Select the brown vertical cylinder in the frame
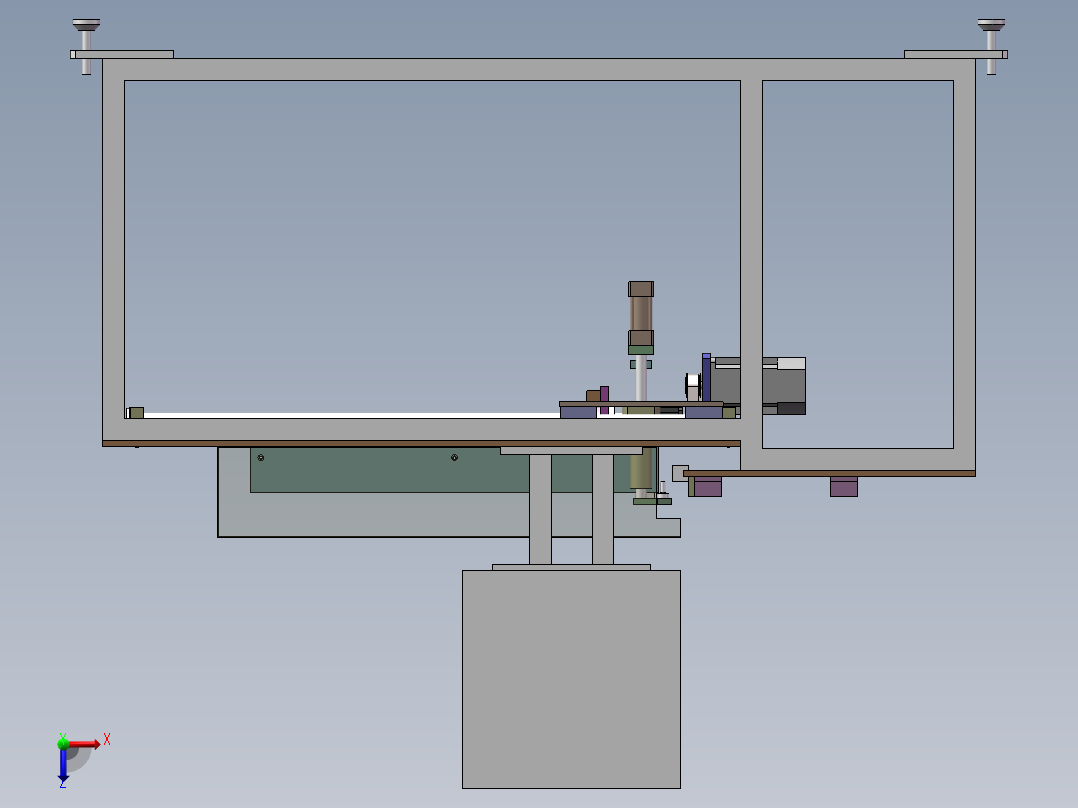This screenshot has width=1078, height=808. [641, 314]
